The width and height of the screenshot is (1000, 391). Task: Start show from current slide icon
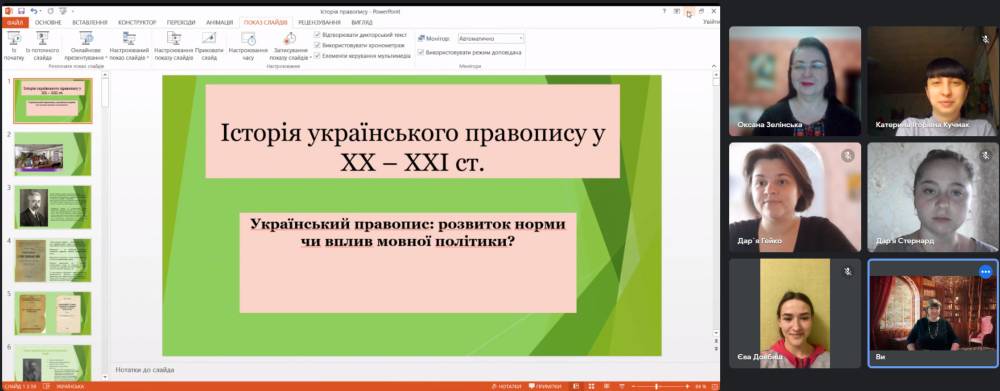click(x=42, y=38)
